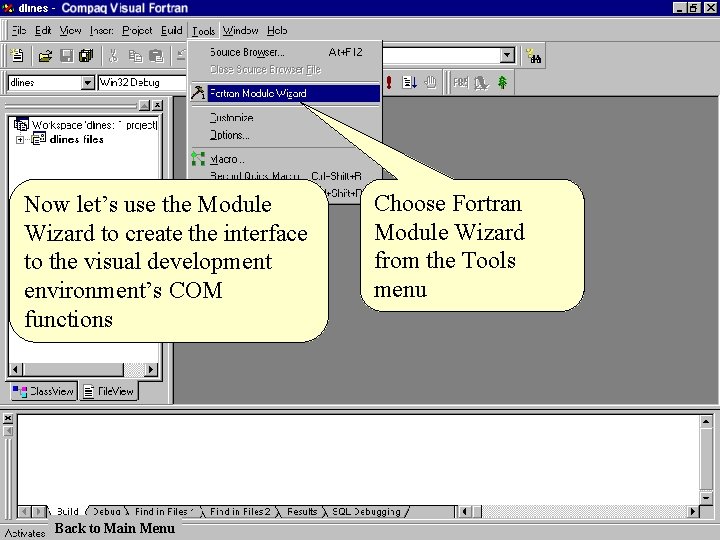Select Options in the Tools menu
The height and width of the screenshot is (540, 720).
click(x=285, y=135)
